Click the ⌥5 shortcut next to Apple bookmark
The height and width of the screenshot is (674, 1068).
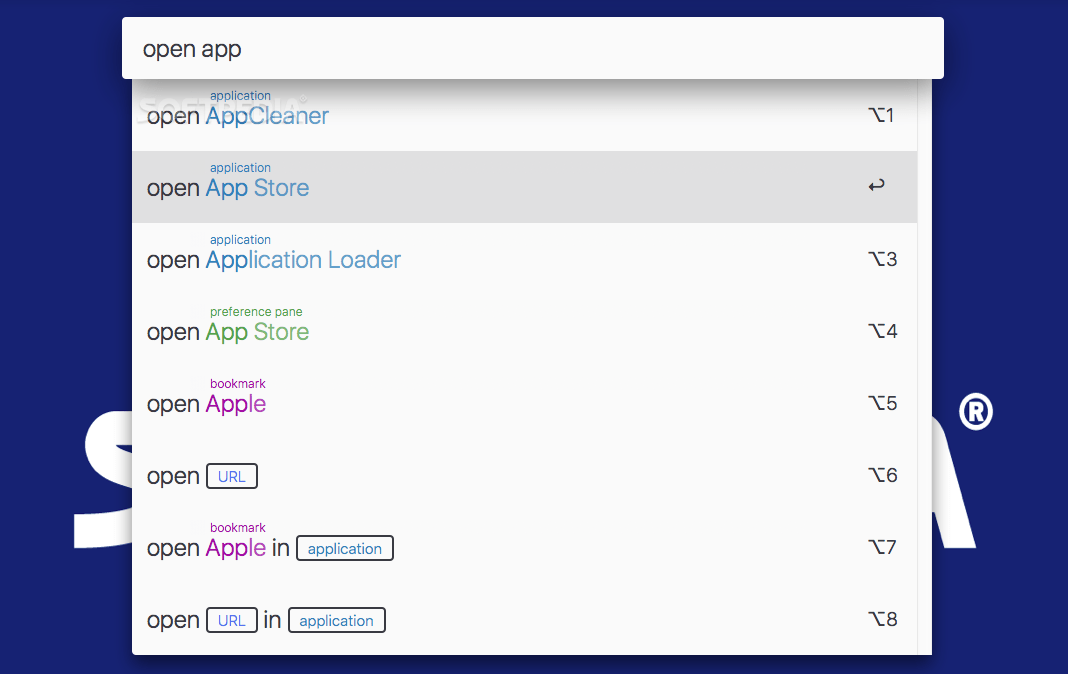pyautogui.click(x=882, y=403)
